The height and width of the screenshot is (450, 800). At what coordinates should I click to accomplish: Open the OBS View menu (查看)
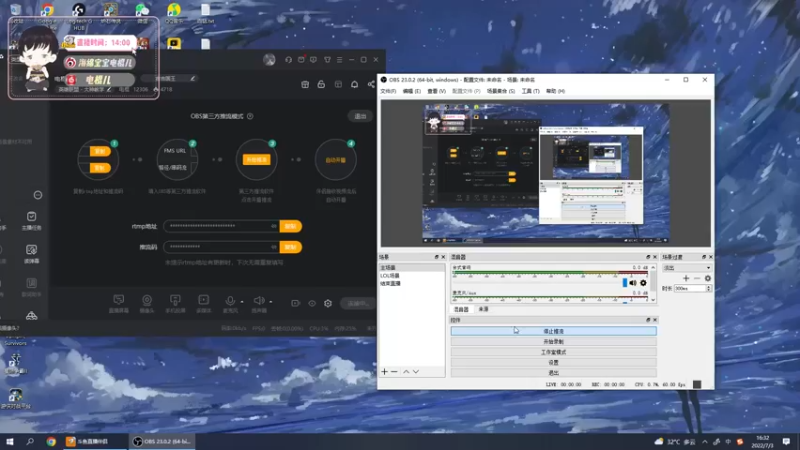[x=436, y=91]
